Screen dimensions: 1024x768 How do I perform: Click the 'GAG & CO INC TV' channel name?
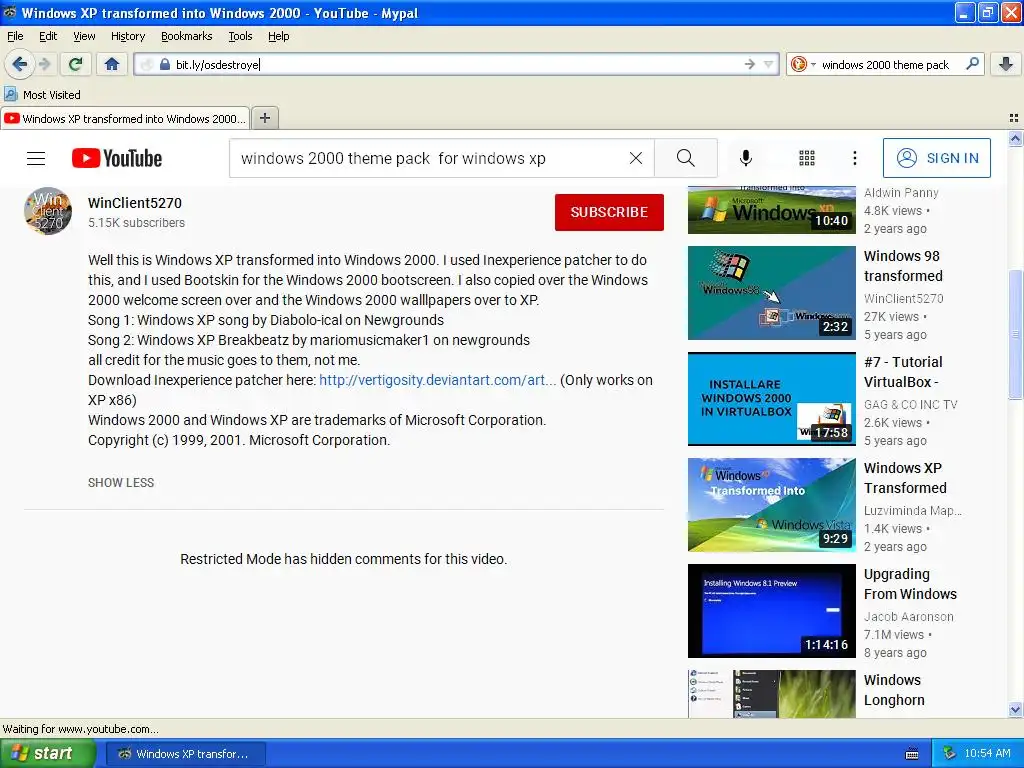click(x=910, y=404)
